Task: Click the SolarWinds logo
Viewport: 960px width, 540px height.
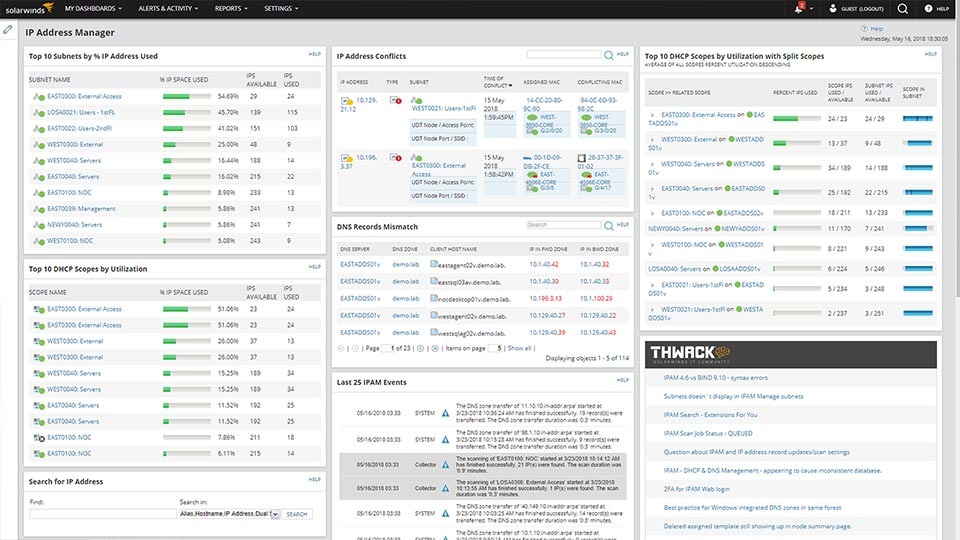Action: pyautogui.click(x=29, y=9)
